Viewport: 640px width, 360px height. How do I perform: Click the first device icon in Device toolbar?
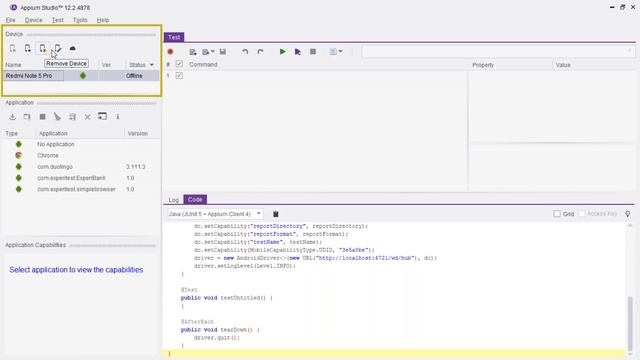pos(13,49)
